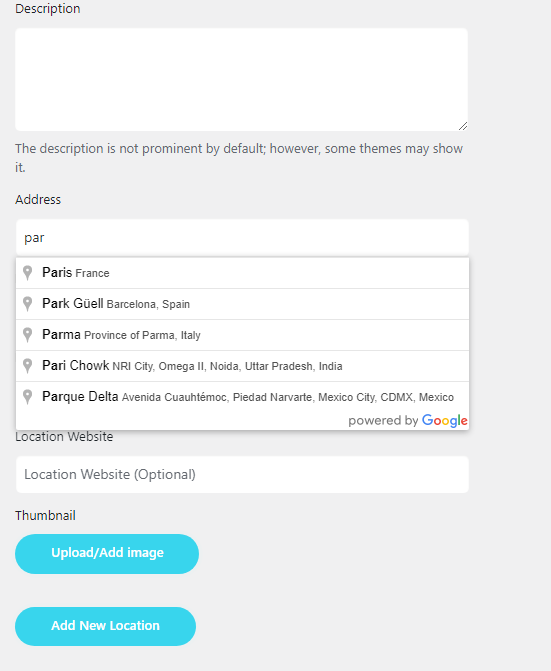The height and width of the screenshot is (671, 551).
Task: Click into the Description text area
Action: (241, 80)
